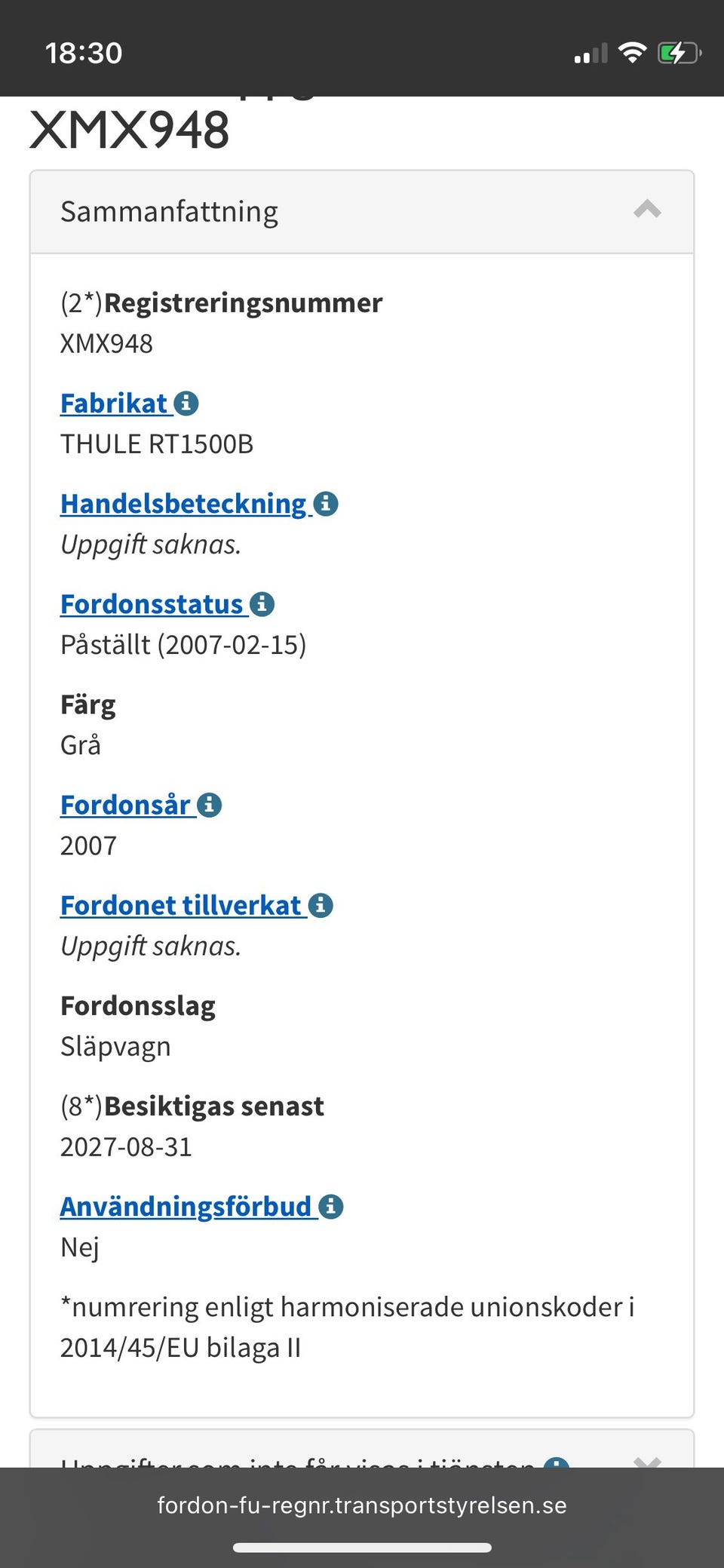The image size is (724, 1568).
Task: Open the Fabrikat info icon
Action: coord(187,404)
